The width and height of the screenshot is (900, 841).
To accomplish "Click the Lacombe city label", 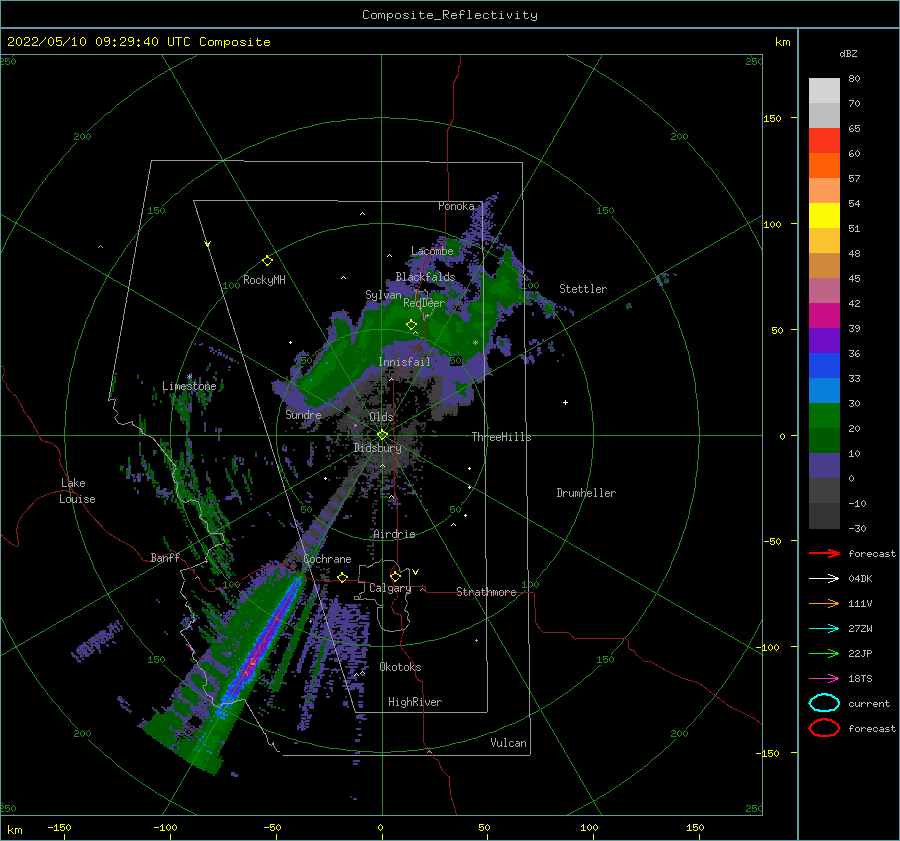I will coord(432,251).
